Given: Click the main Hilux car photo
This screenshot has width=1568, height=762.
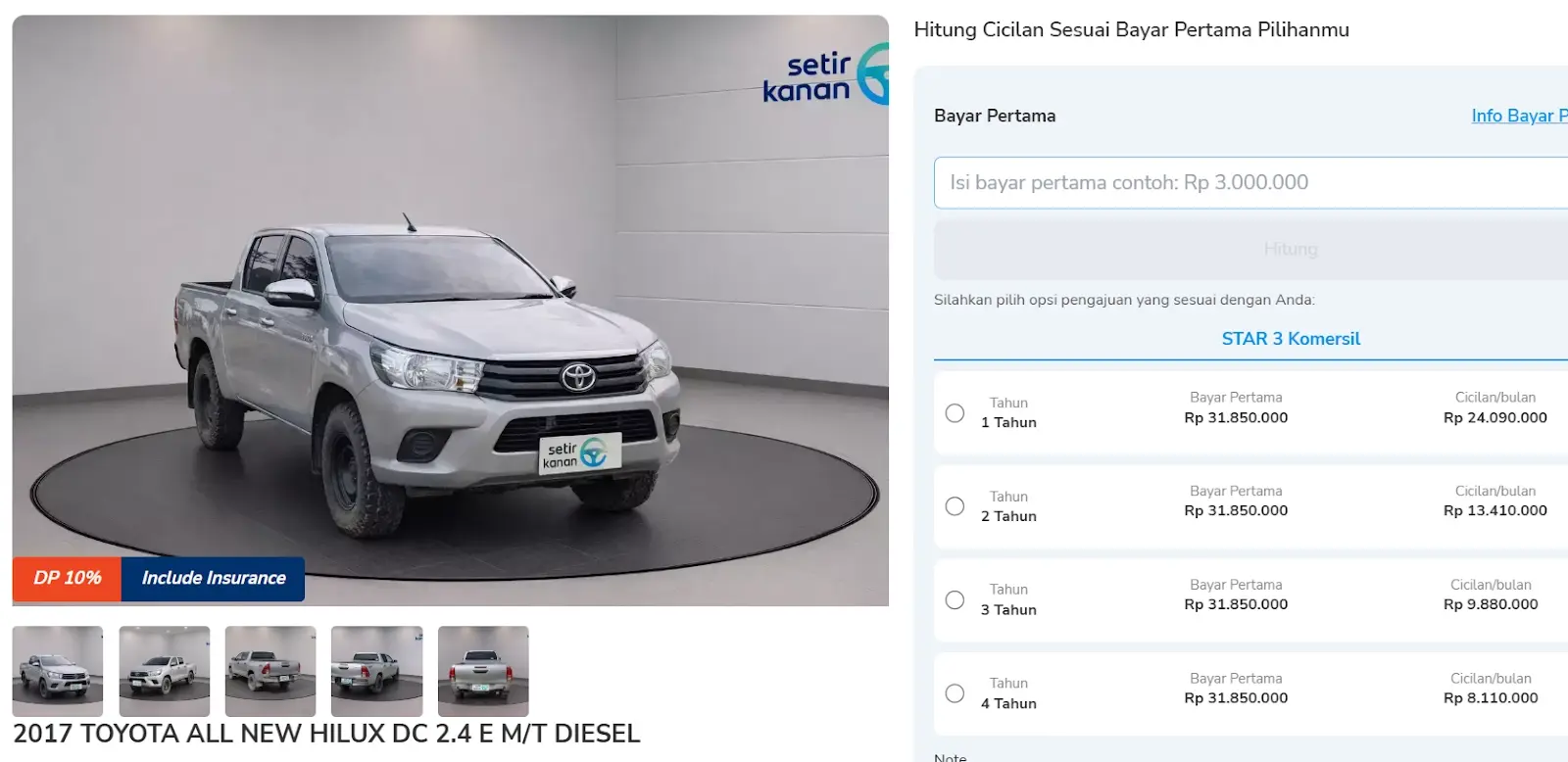Looking at the screenshot, I should [451, 310].
